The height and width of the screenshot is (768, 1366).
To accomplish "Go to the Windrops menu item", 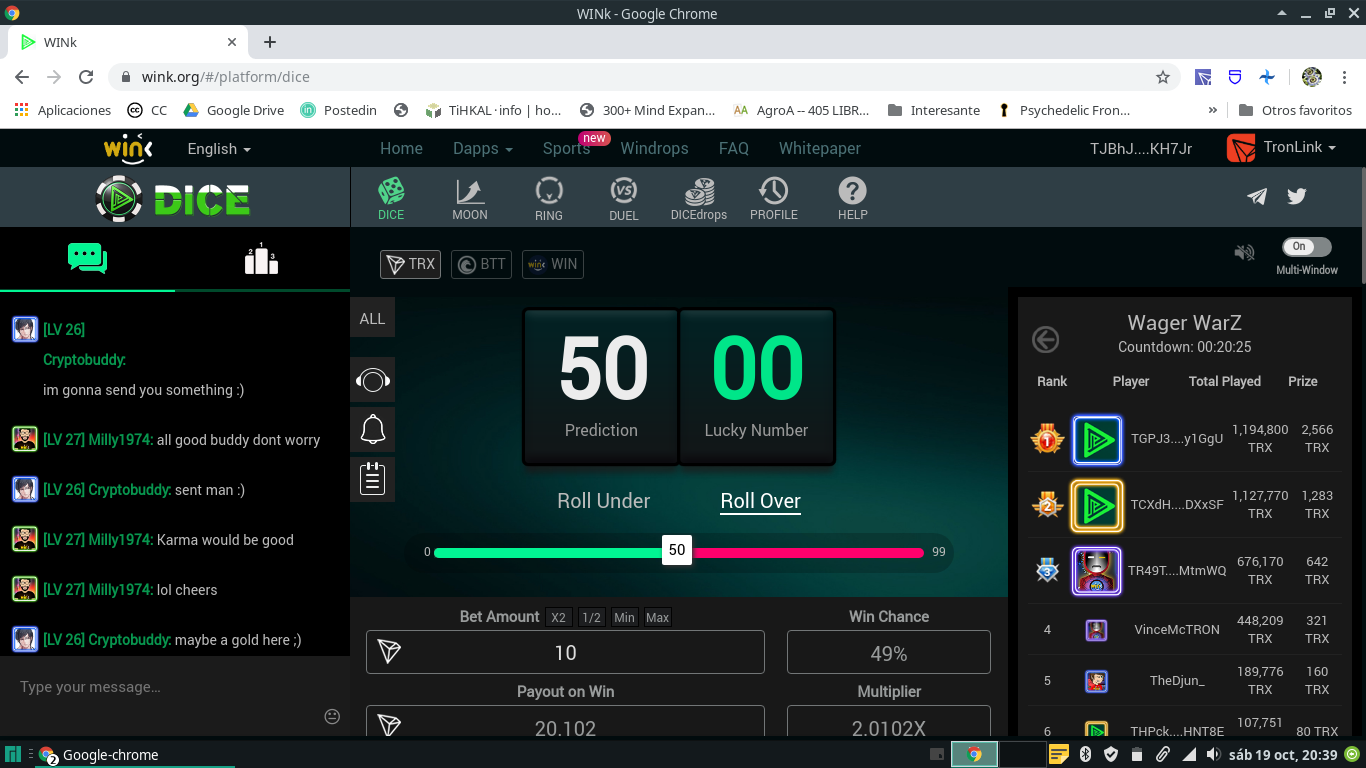I will tap(654, 148).
